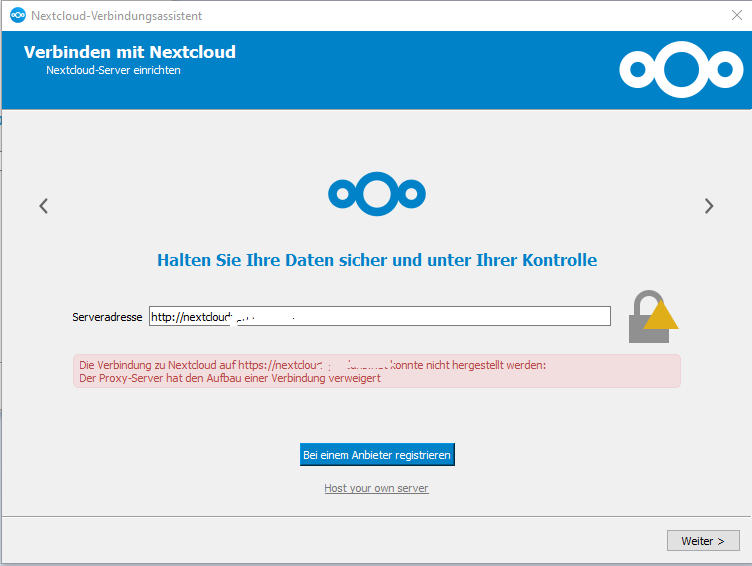Click the 'Weiter >' button

[x=703, y=541]
